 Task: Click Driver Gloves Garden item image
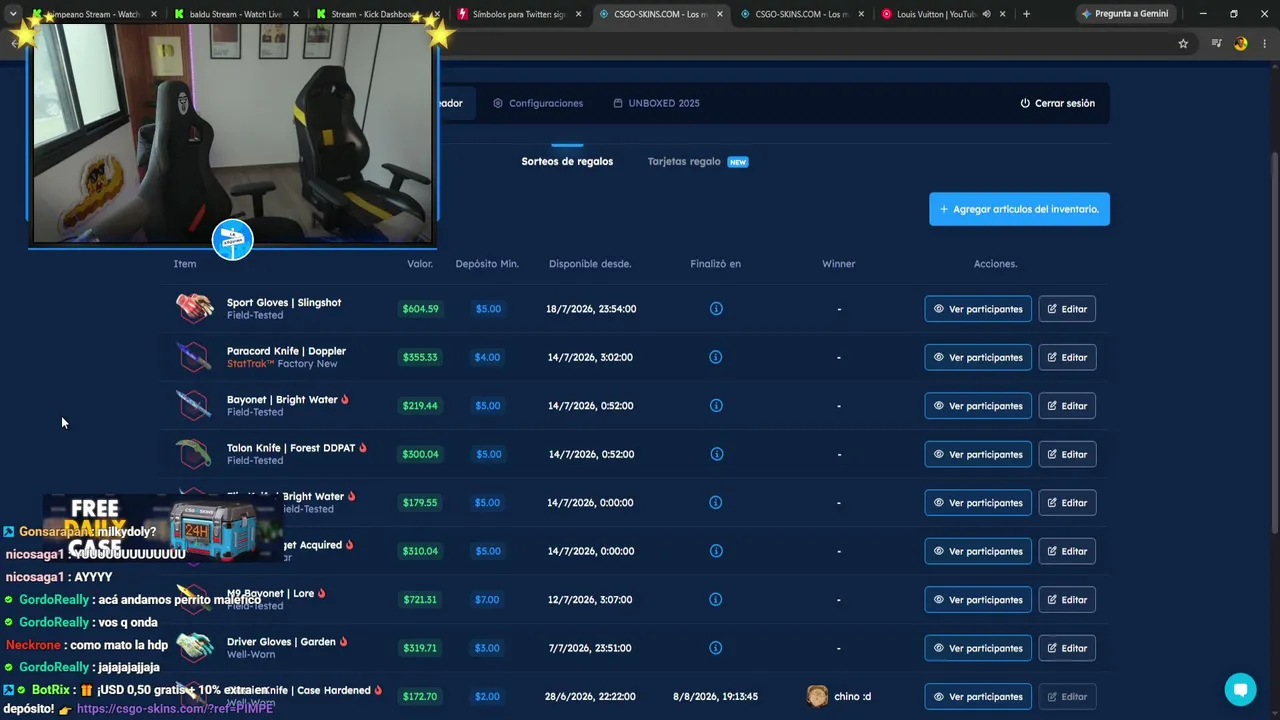(x=194, y=648)
